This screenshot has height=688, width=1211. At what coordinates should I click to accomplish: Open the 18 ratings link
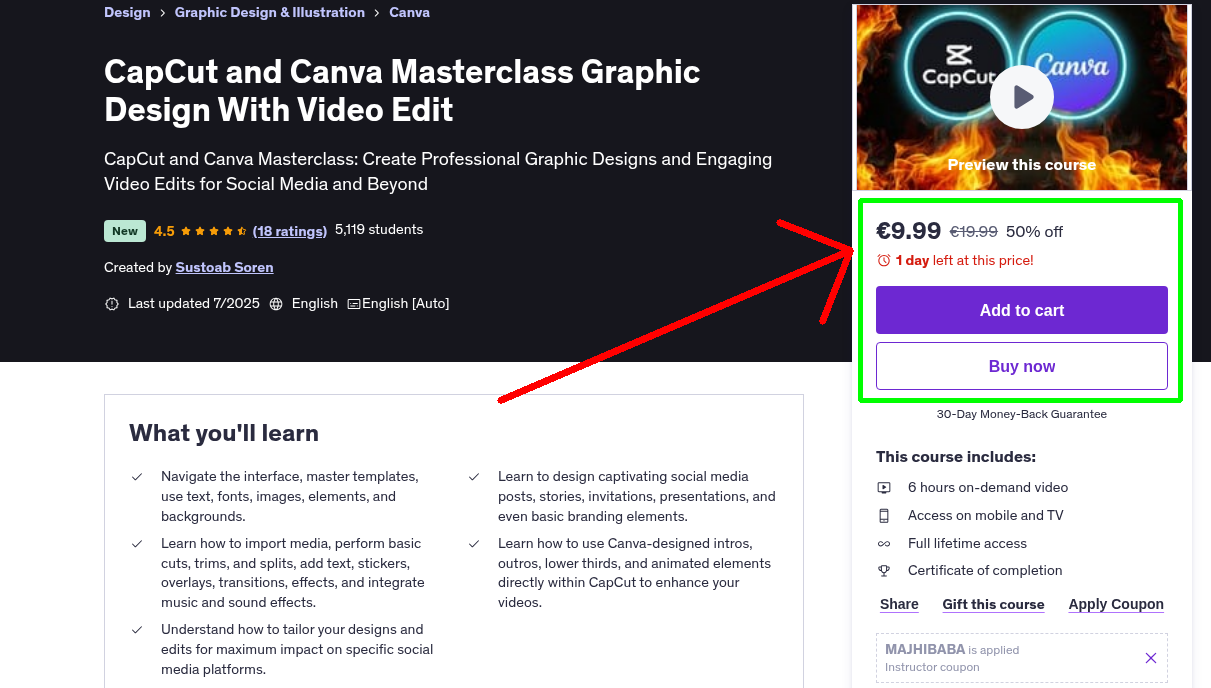290,231
